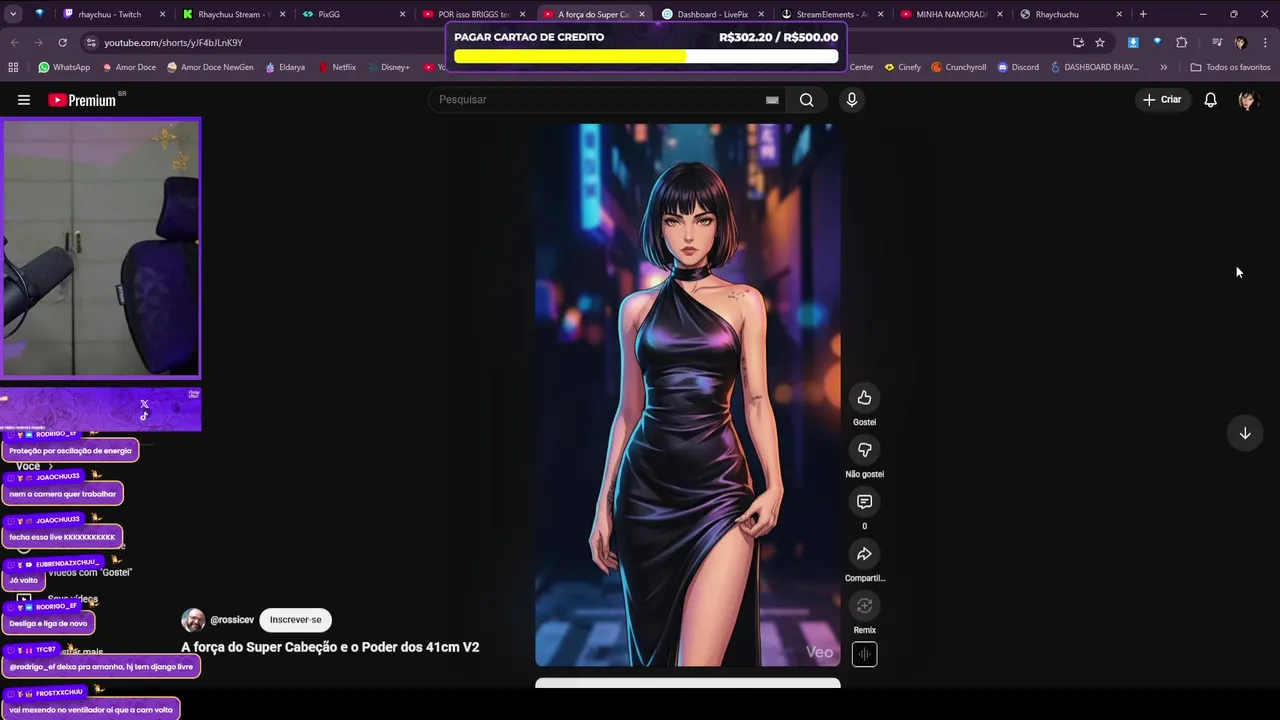This screenshot has width=1280, height=720.
Task: Open the extensions puzzle icon
Action: click(x=1182, y=43)
